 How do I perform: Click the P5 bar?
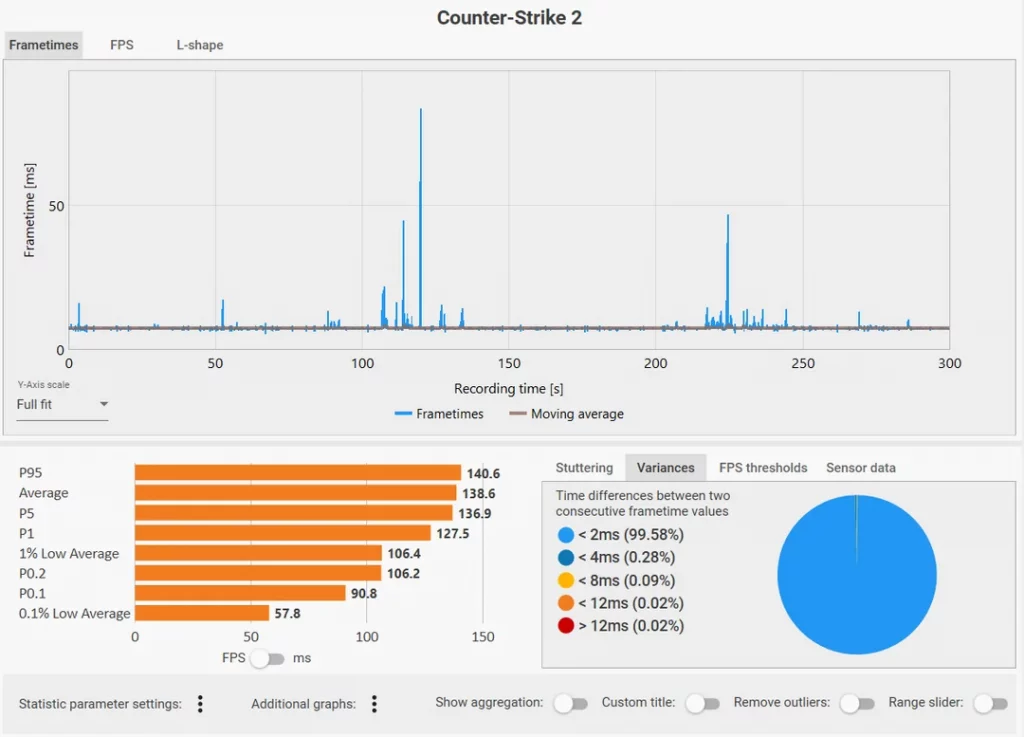coord(294,513)
